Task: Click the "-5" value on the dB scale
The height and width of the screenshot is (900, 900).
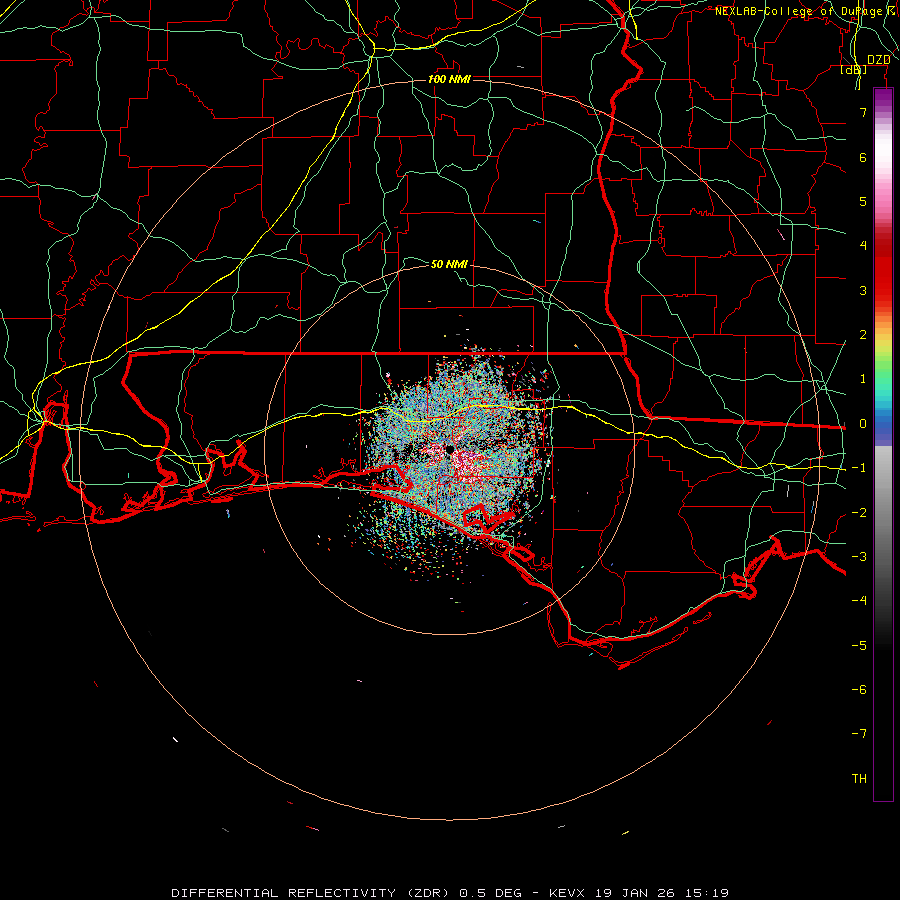Action: pyautogui.click(x=859, y=646)
